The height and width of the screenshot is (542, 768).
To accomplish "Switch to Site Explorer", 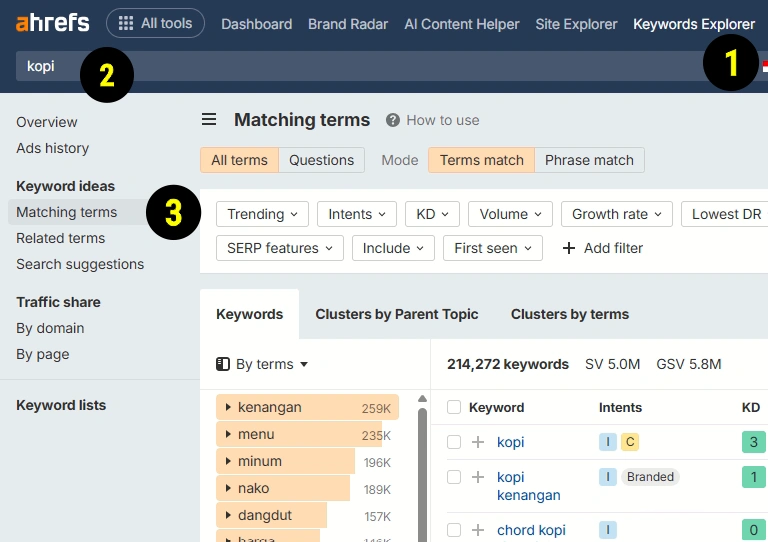I will tap(576, 24).
